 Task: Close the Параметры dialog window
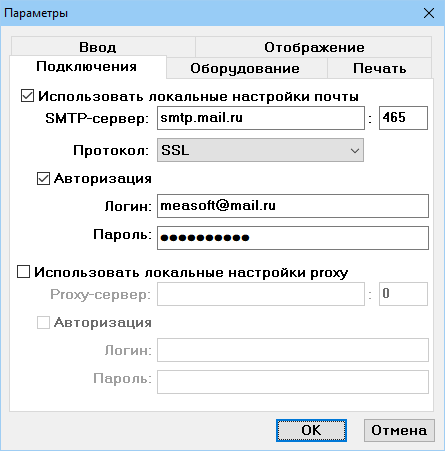click(x=429, y=13)
